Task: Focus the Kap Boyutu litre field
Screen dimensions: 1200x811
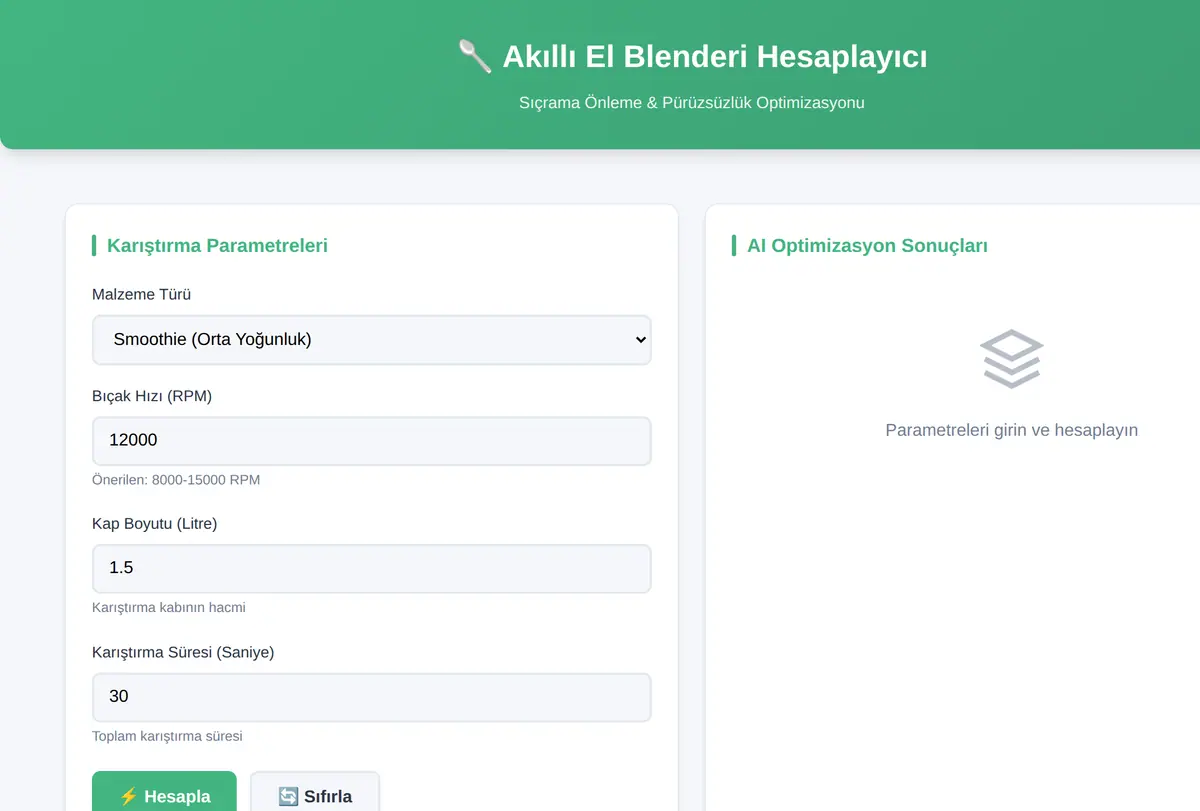Action: click(x=371, y=569)
